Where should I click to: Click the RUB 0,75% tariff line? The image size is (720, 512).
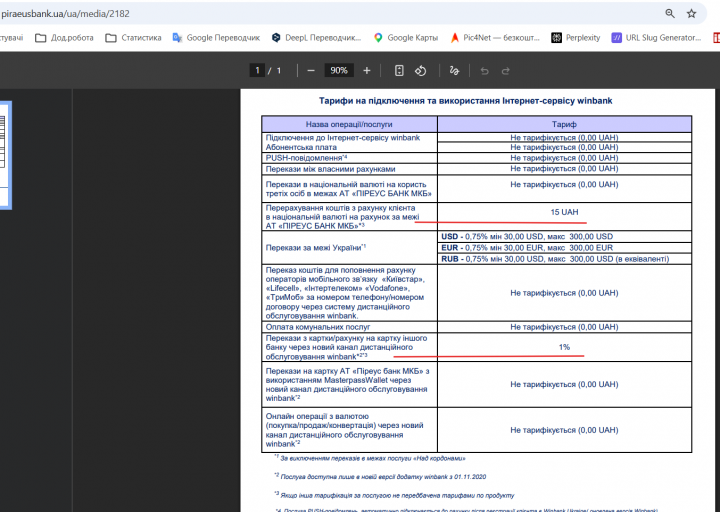(555, 259)
